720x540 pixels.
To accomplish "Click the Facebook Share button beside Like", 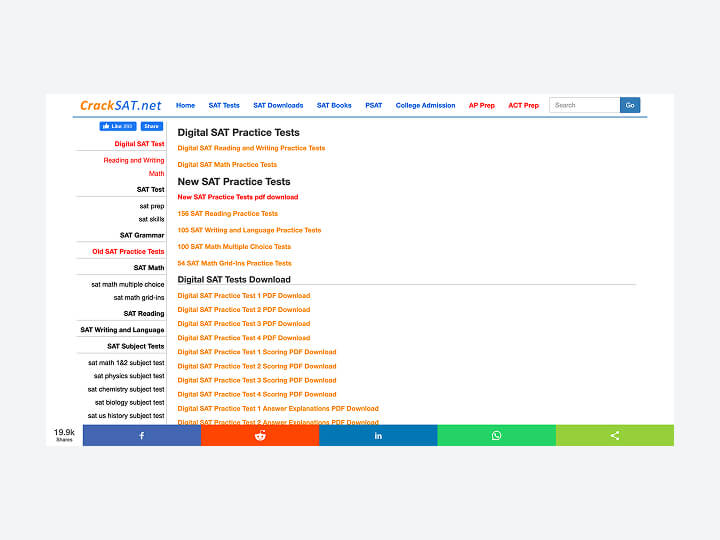I will coord(152,126).
